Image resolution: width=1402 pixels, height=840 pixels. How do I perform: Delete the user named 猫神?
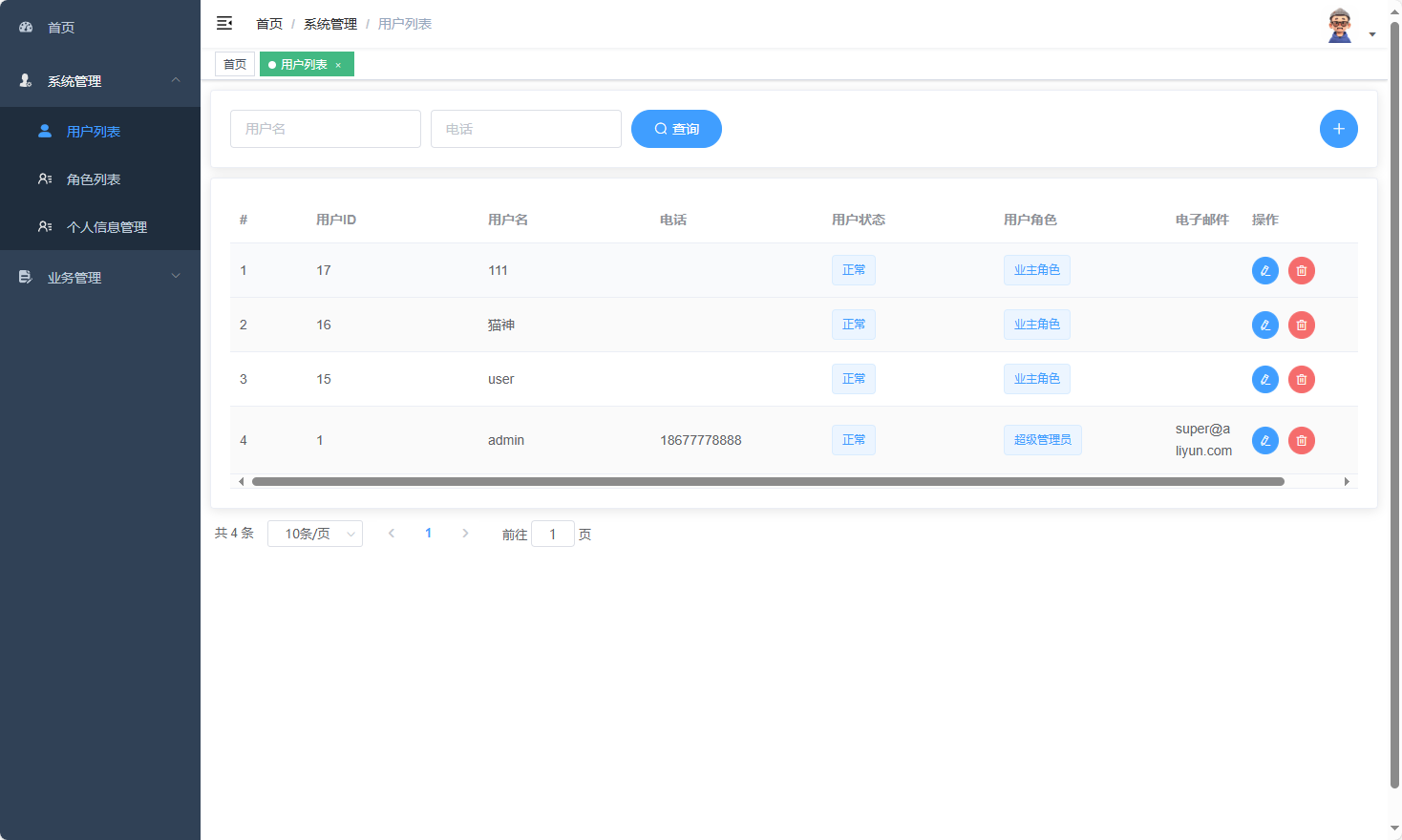1301,325
